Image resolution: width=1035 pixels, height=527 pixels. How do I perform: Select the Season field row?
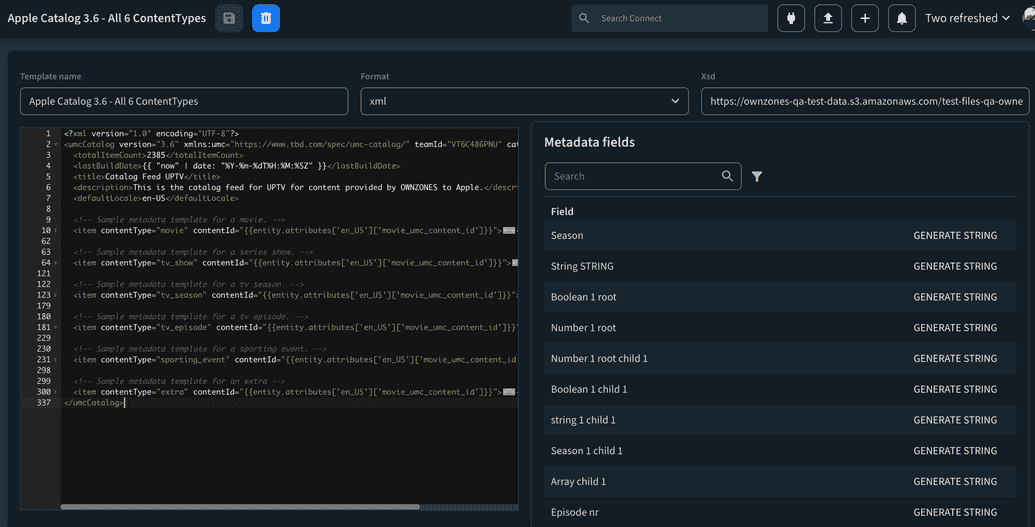click(x=780, y=236)
